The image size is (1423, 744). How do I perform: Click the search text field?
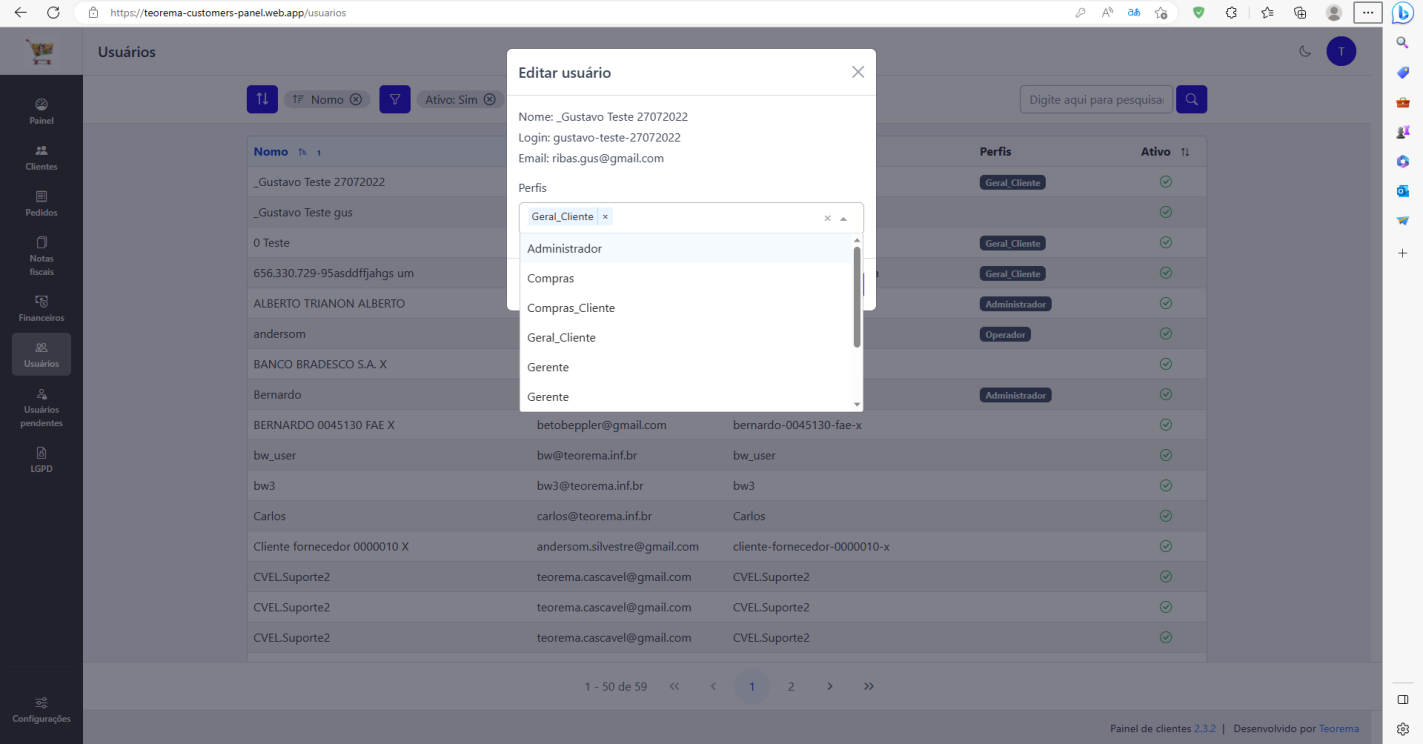[1096, 99]
